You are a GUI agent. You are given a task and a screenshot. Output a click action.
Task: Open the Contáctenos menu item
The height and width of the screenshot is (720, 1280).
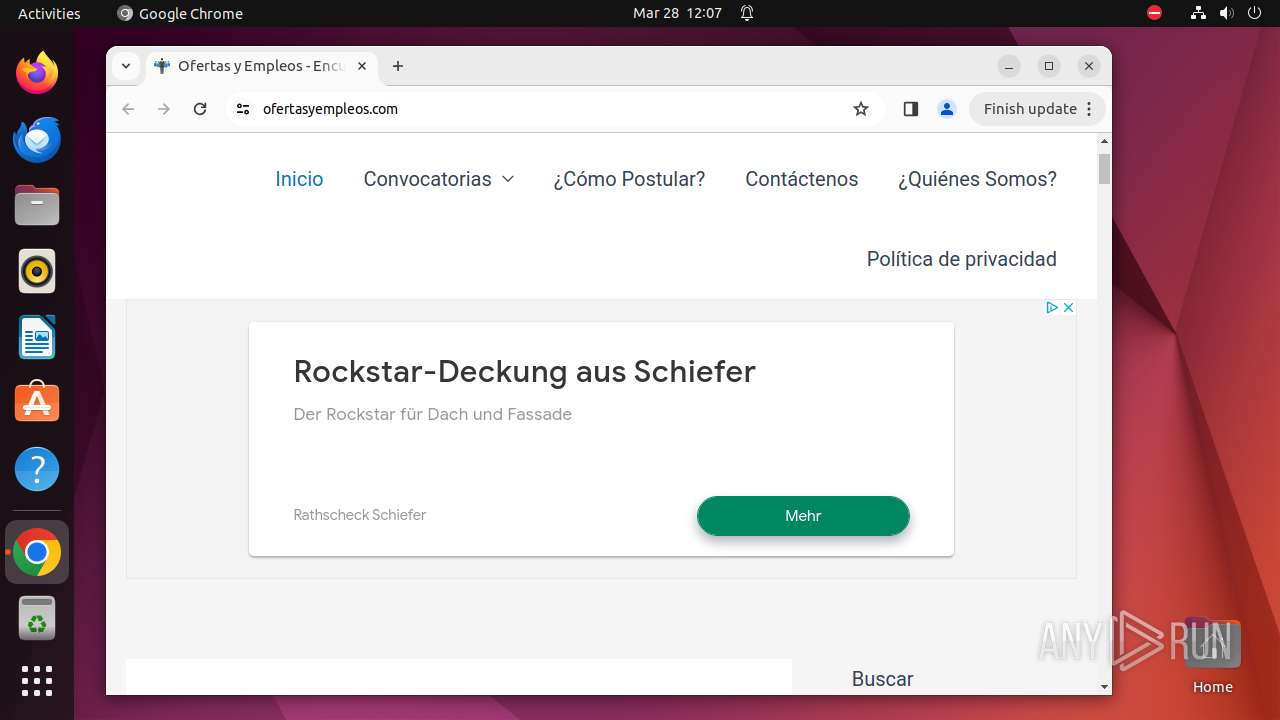(x=801, y=179)
